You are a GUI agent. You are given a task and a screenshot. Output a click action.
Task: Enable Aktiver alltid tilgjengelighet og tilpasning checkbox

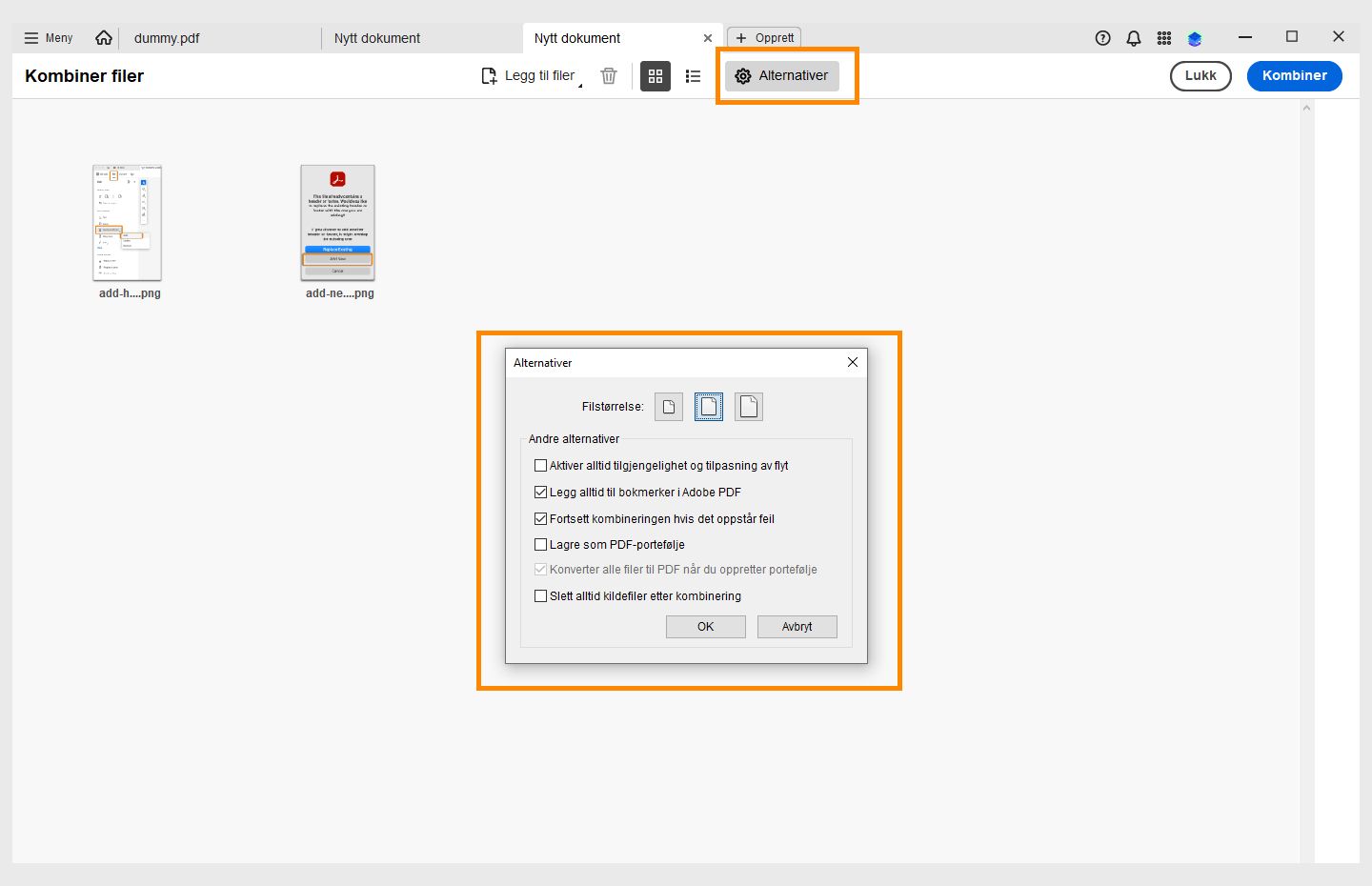pos(541,466)
